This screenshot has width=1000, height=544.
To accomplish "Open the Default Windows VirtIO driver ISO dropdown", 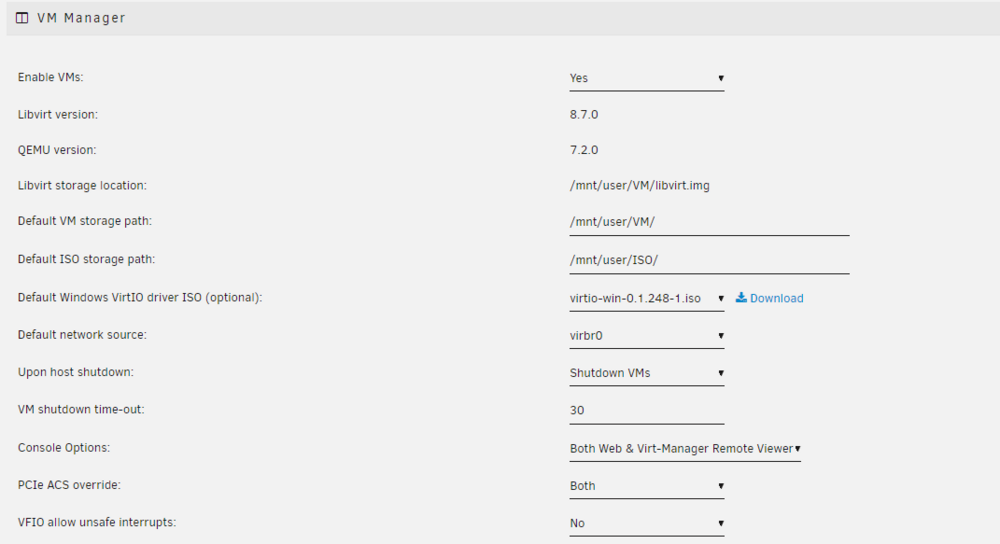I will click(647, 298).
